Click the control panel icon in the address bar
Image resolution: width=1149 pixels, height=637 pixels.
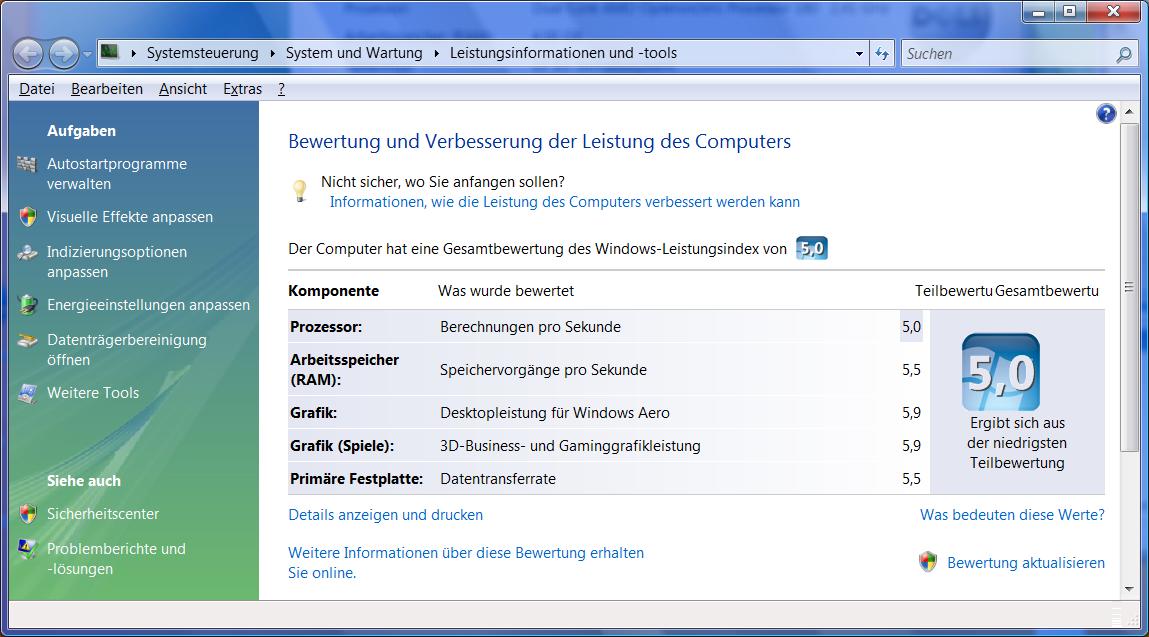tap(110, 52)
